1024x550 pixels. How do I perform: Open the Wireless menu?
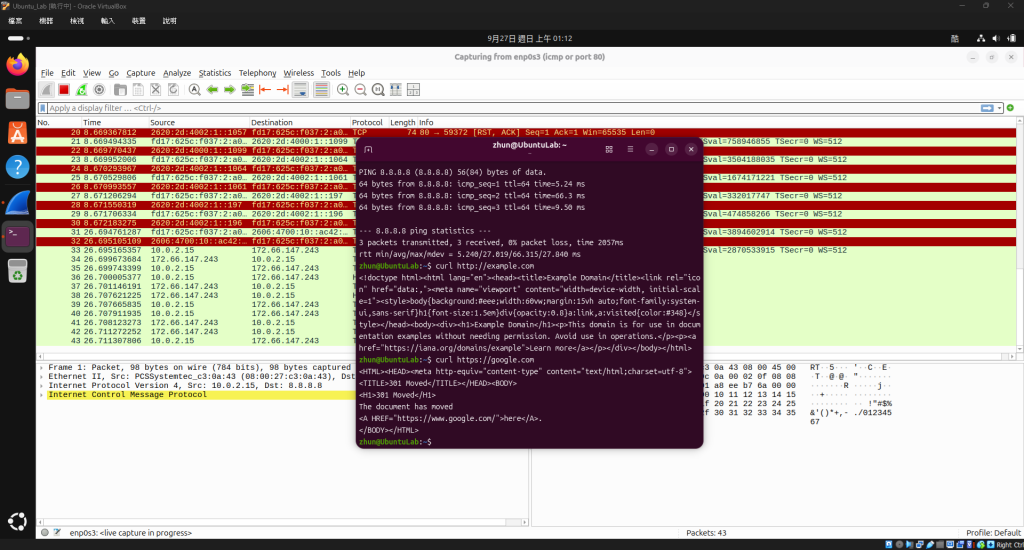[x=298, y=73]
